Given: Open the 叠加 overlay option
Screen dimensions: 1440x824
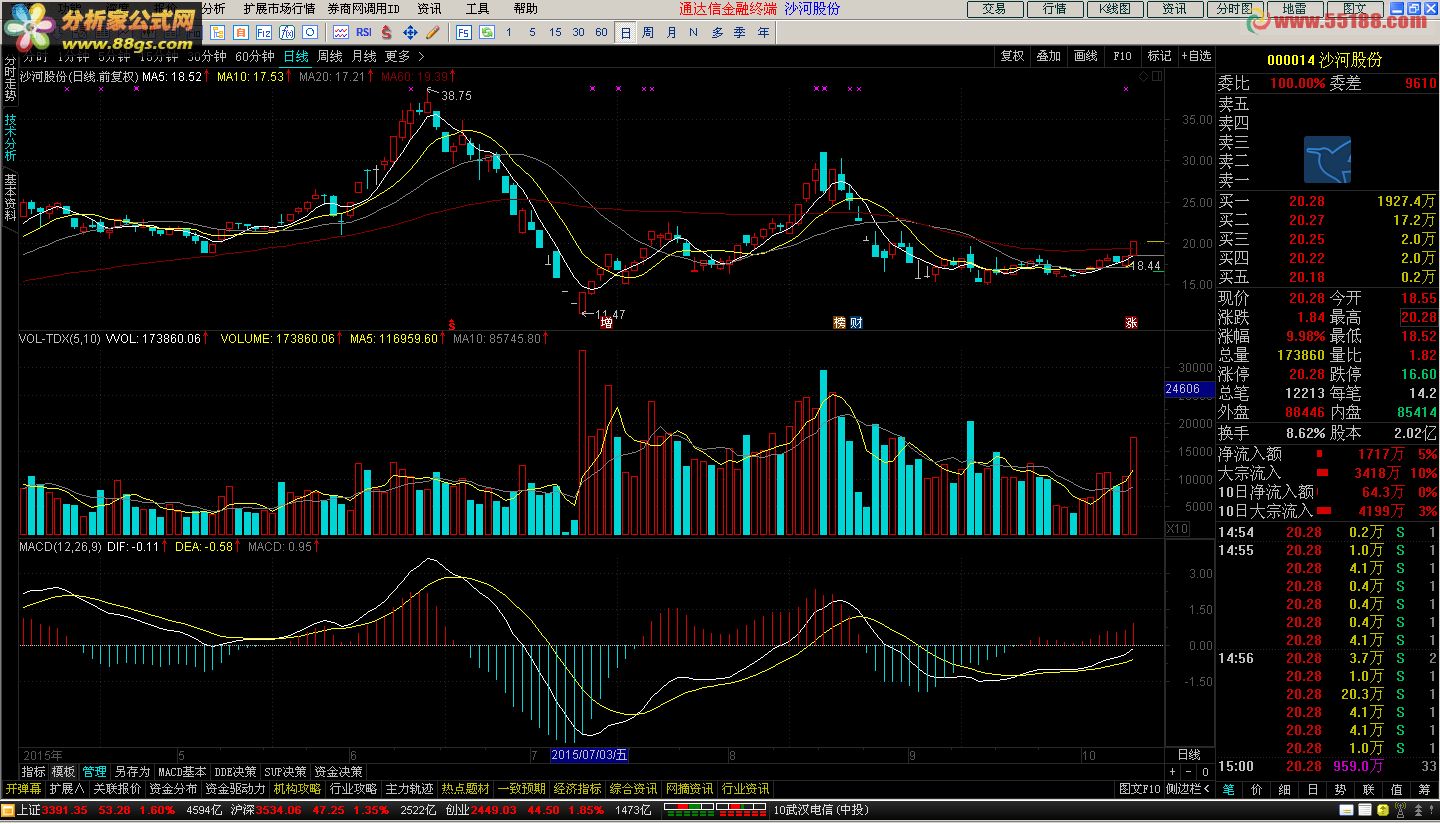Looking at the screenshot, I should (x=1048, y=56).
